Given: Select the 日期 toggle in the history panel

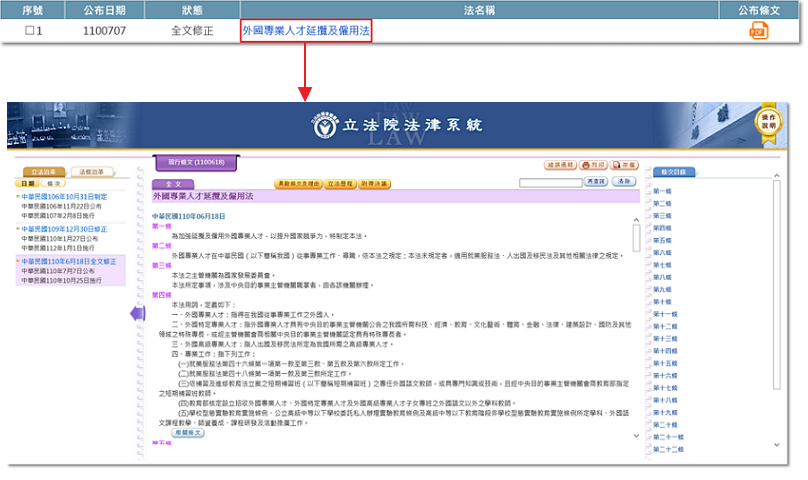Looking at the screenshot, I should (29, 183).
